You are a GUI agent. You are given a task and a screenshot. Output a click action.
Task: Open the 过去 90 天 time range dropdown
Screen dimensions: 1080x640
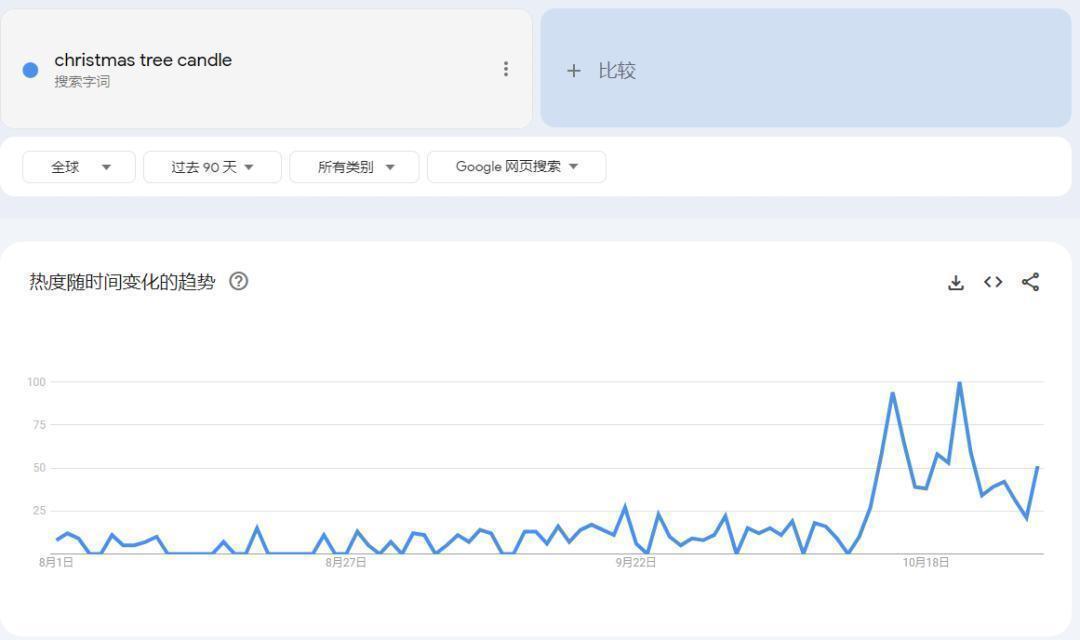pyautogui.click(x=212, y=167)
